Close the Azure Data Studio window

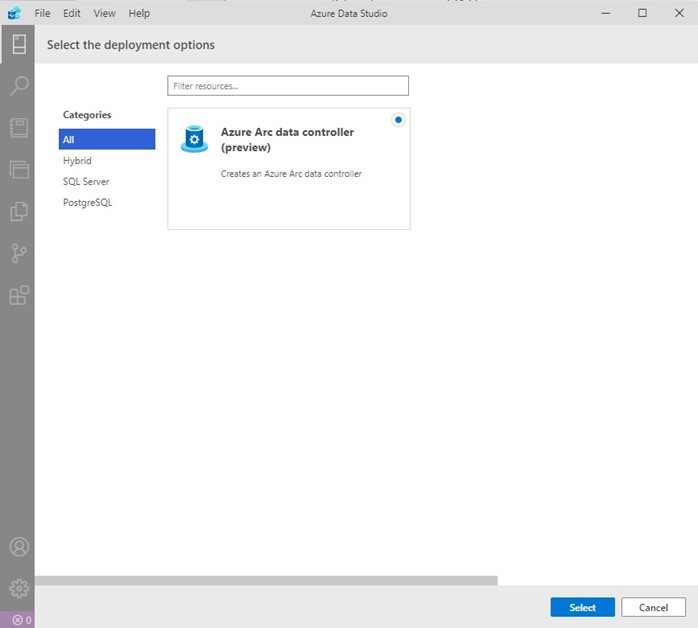point(679,13)
